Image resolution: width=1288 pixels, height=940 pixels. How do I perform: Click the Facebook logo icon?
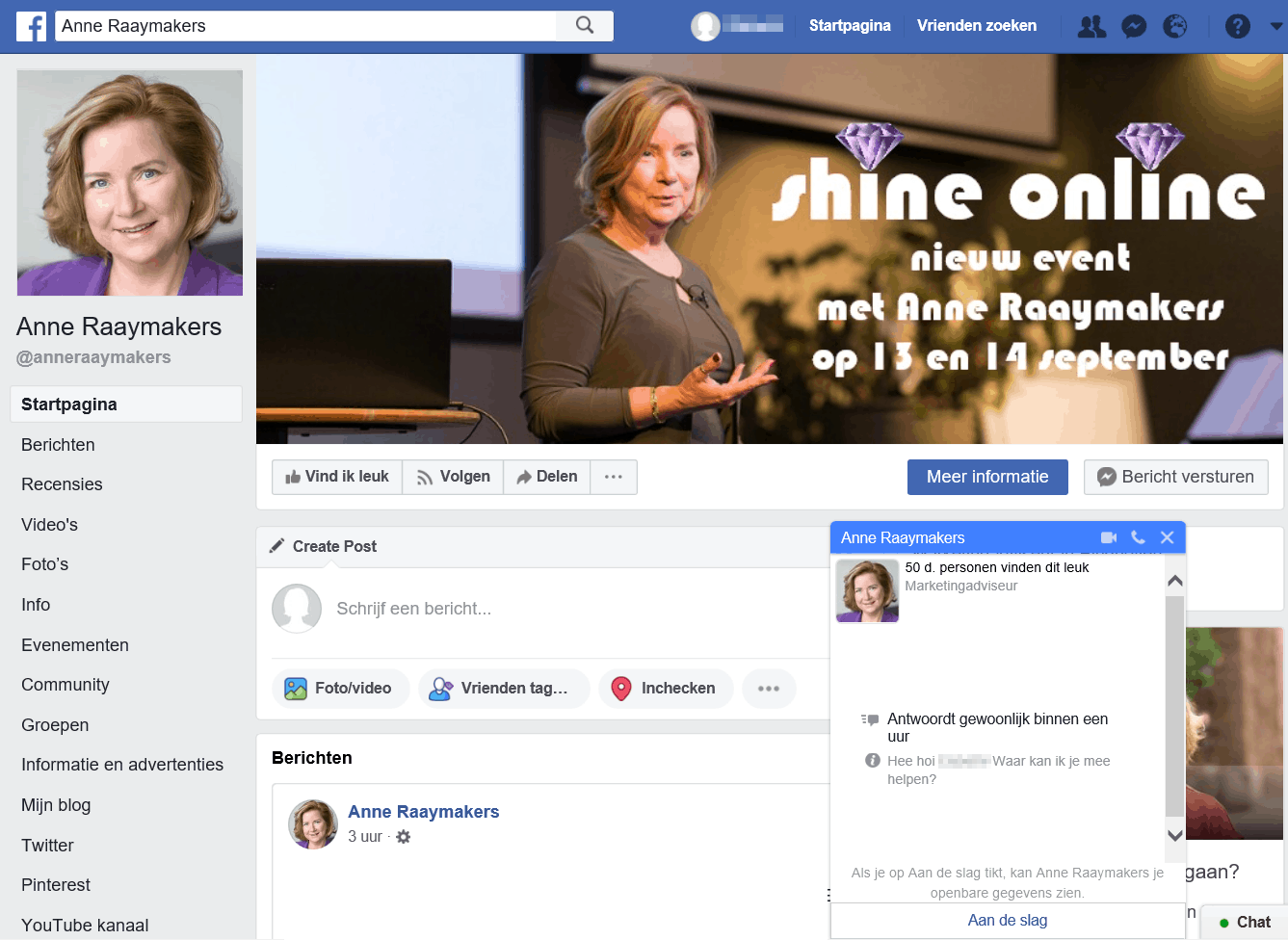(x=31, y=26)
